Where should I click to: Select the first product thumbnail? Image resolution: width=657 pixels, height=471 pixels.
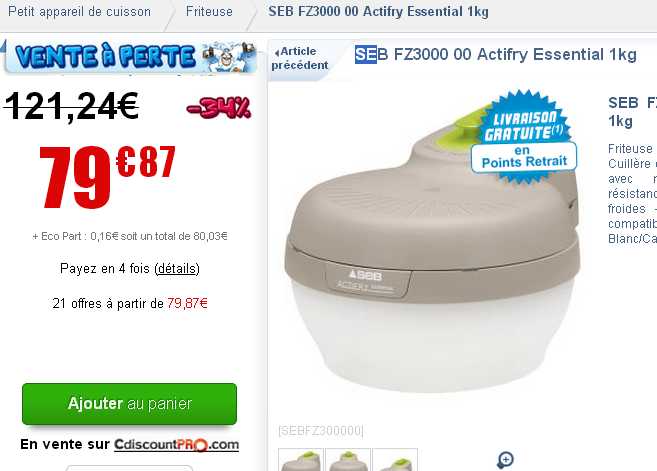point(301,460)
